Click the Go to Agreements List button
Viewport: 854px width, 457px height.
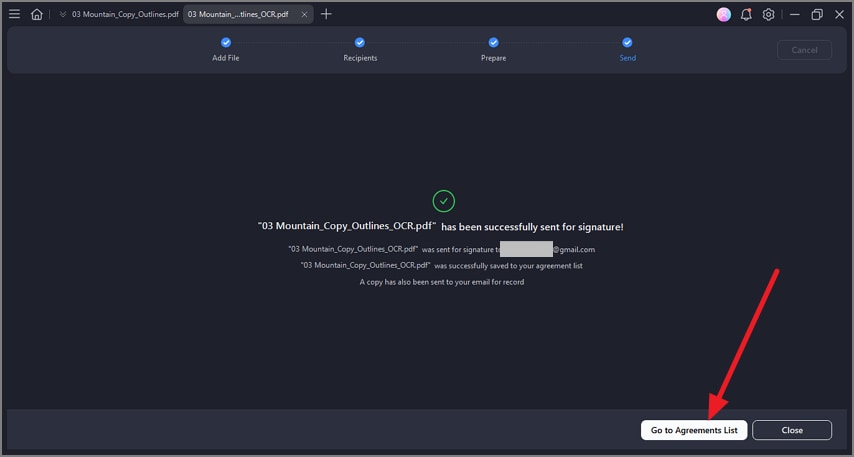(694, 430)
